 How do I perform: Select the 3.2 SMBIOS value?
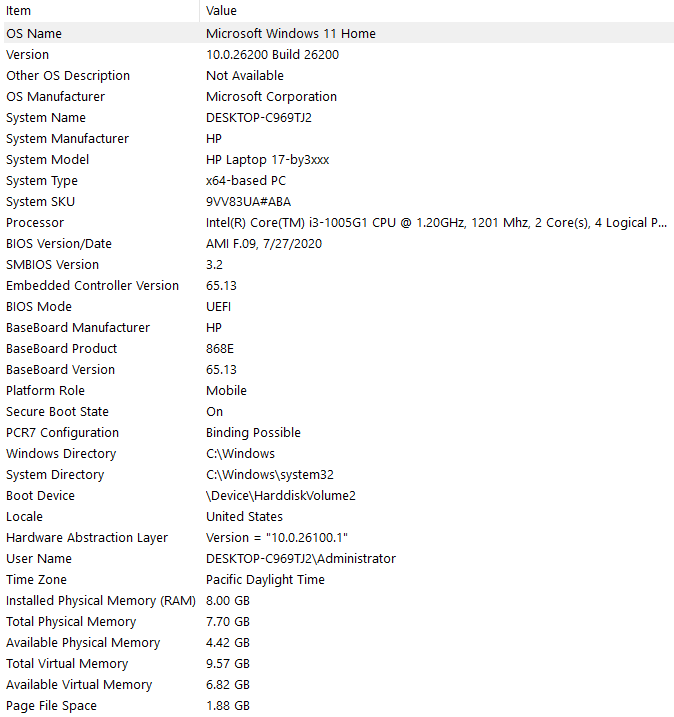click(x=214, y=265)
